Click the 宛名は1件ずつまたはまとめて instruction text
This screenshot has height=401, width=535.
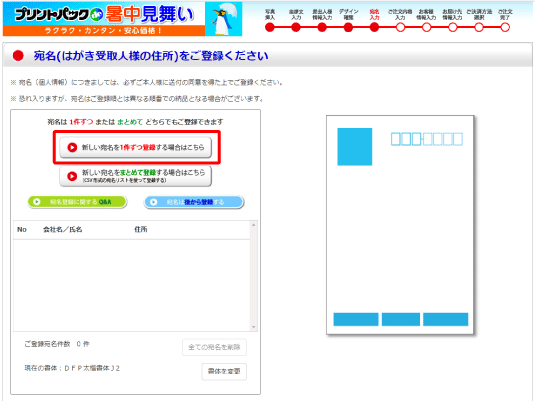pyautogui.click(x=135, y=122)
